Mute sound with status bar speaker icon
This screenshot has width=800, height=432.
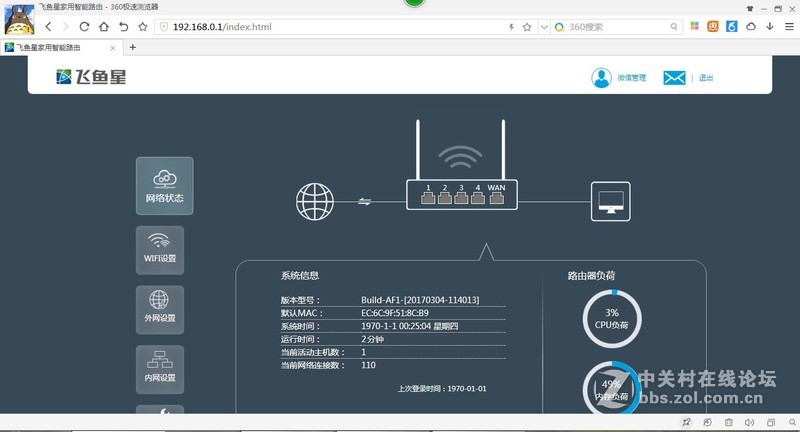coord(749,422)
